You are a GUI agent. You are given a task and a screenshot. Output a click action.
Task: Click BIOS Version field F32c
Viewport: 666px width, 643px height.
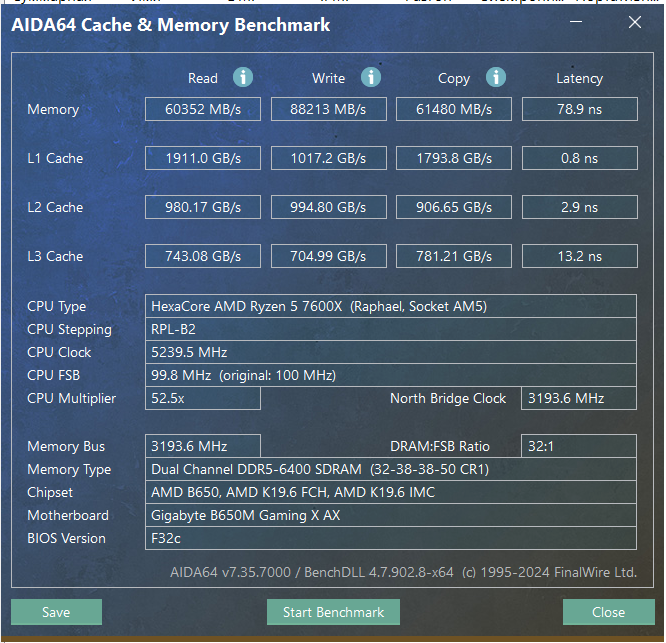coord(391,538)
